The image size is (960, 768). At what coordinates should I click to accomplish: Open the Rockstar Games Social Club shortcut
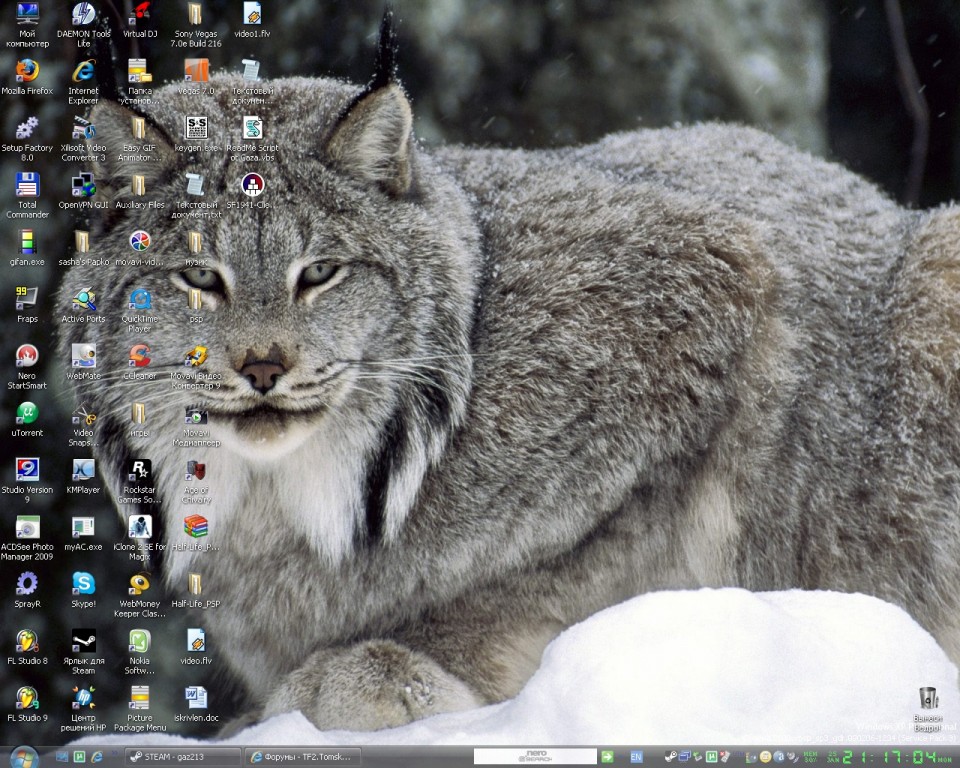pyautogui.click(x=140, y=471)
